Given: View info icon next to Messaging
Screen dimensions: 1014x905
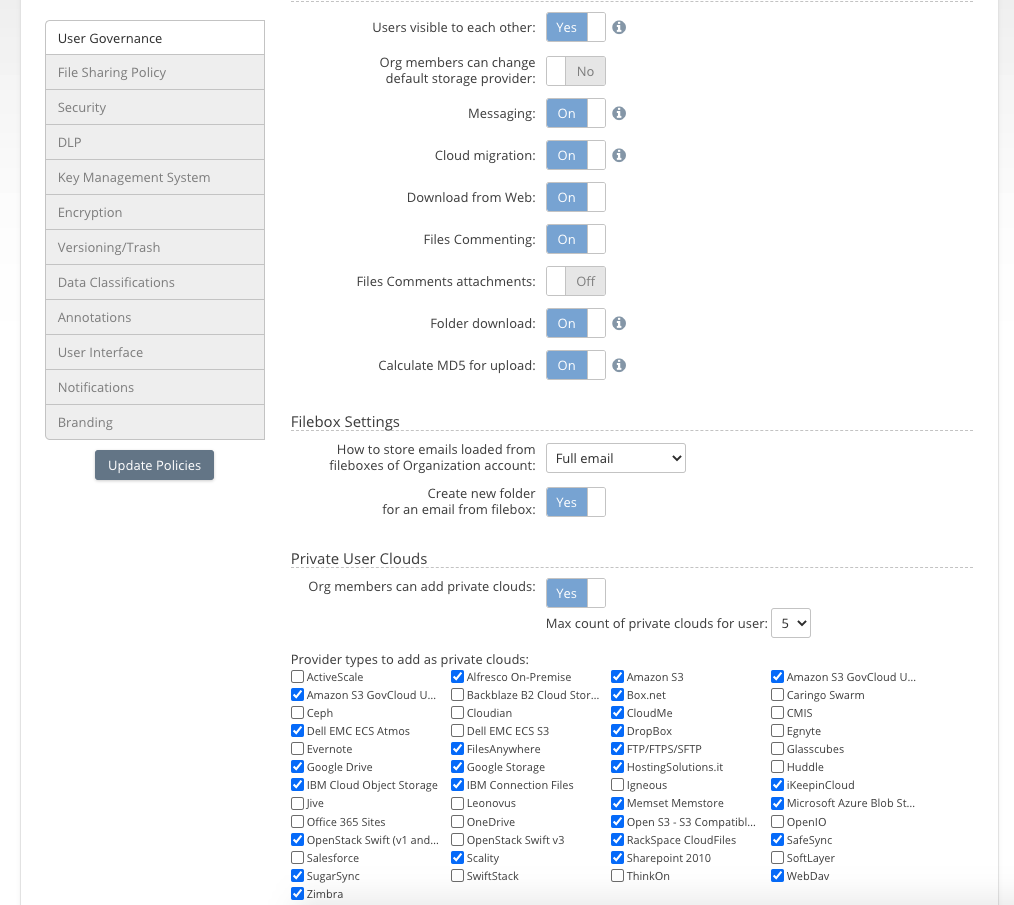Looking at the screenshot, I should pyautogui.click(x=618, y=113).
